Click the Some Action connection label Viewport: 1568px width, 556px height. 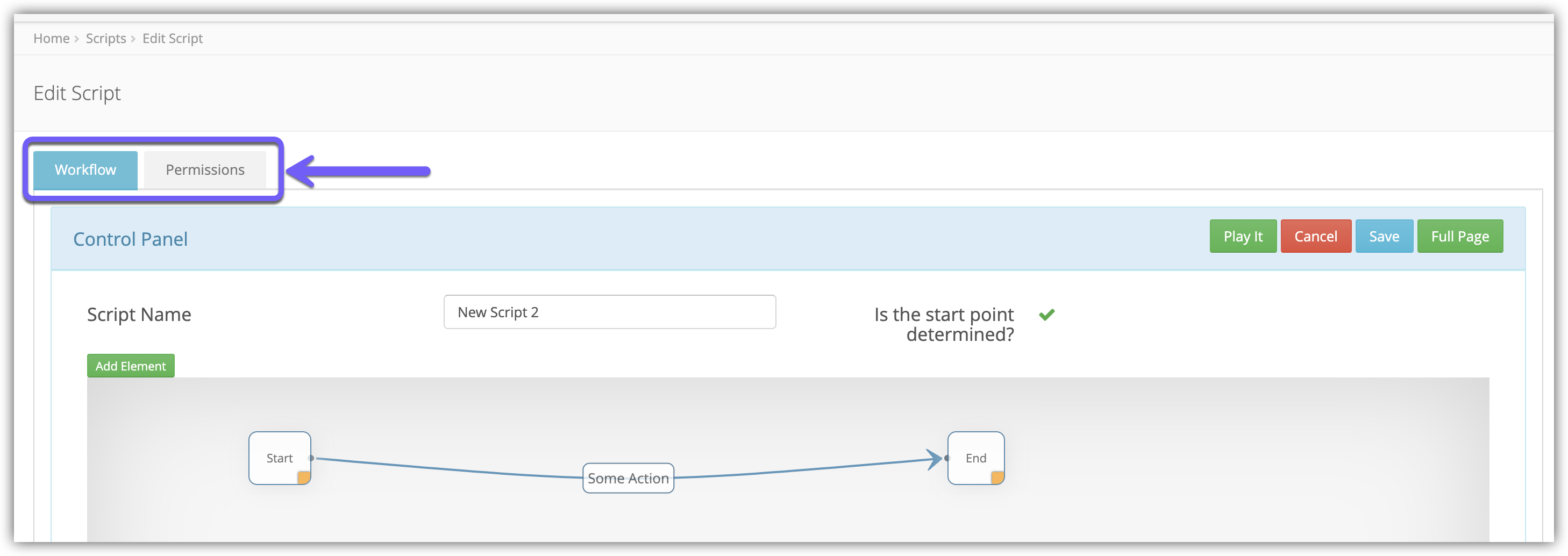[628, 479]
